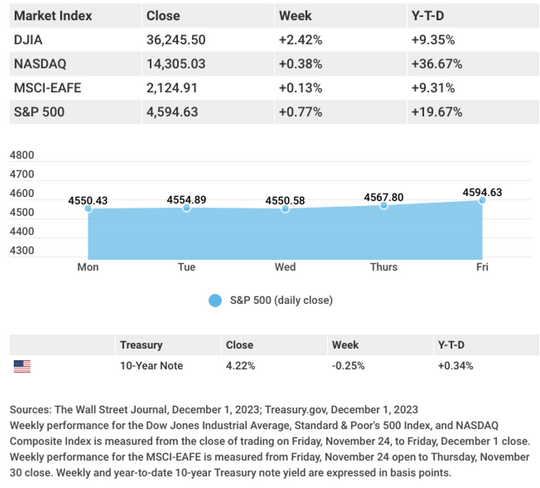Select the Thursday data point 4567.80
Viewport: 540px width, 488px height.
point(384,205)
